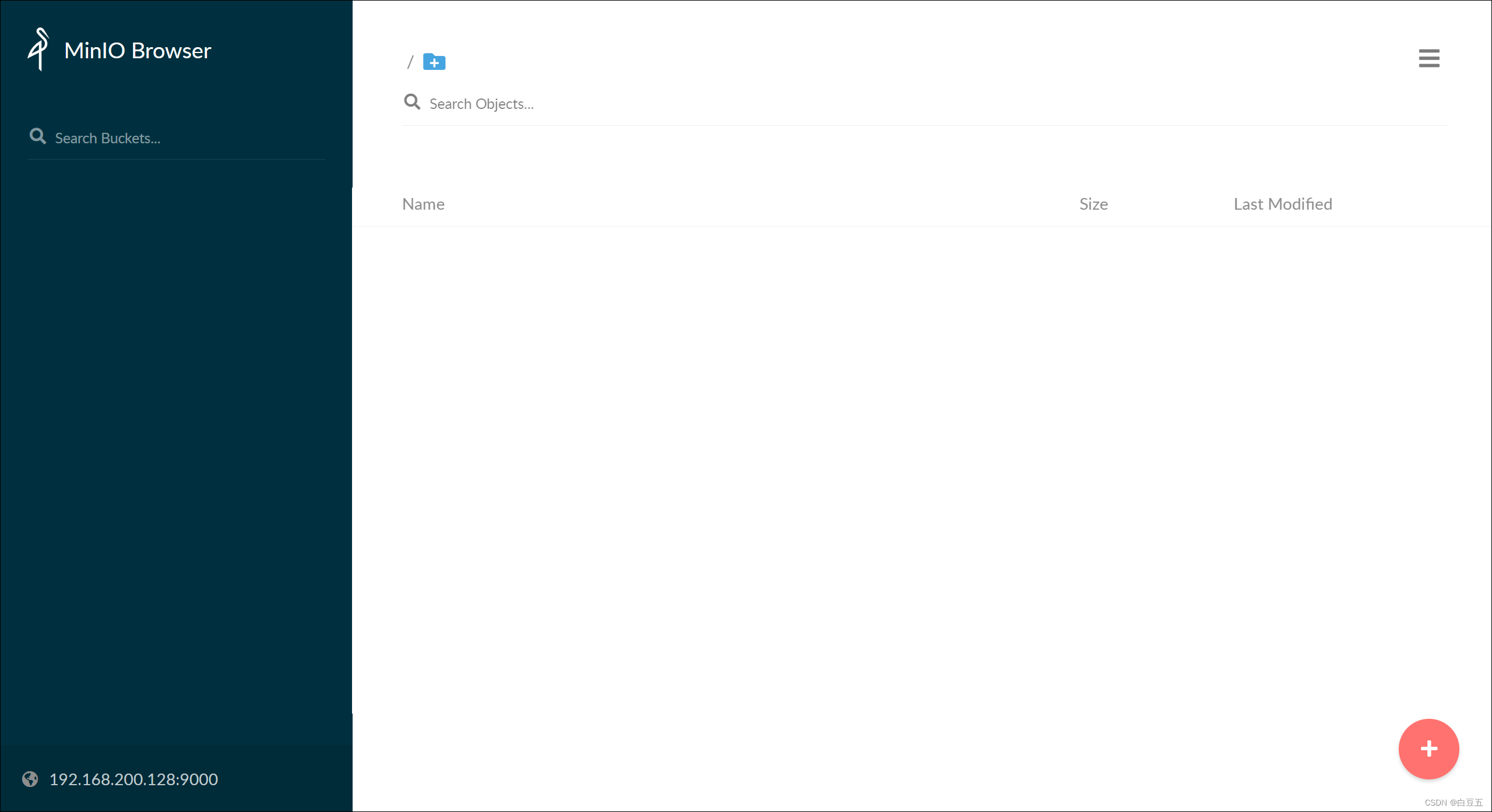Screen dimensions: 1492x812
Task: Click the root slash in breadcrumb path
Action: [410, 62]
